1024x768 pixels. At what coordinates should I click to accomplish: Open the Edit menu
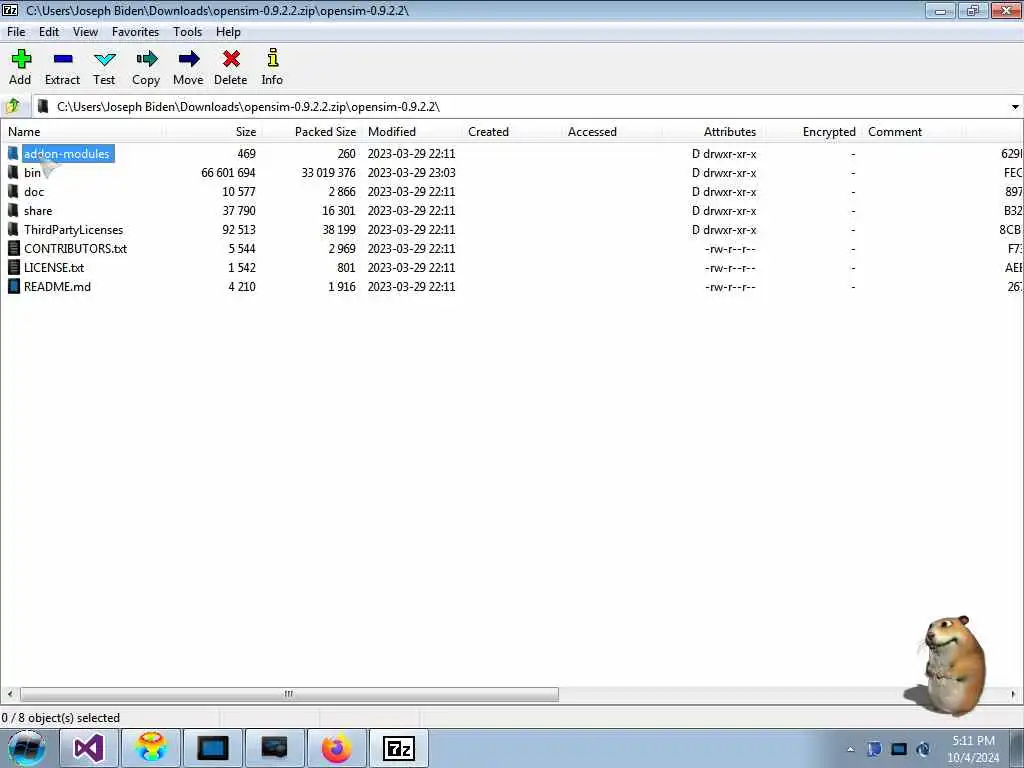click(49, 31)
